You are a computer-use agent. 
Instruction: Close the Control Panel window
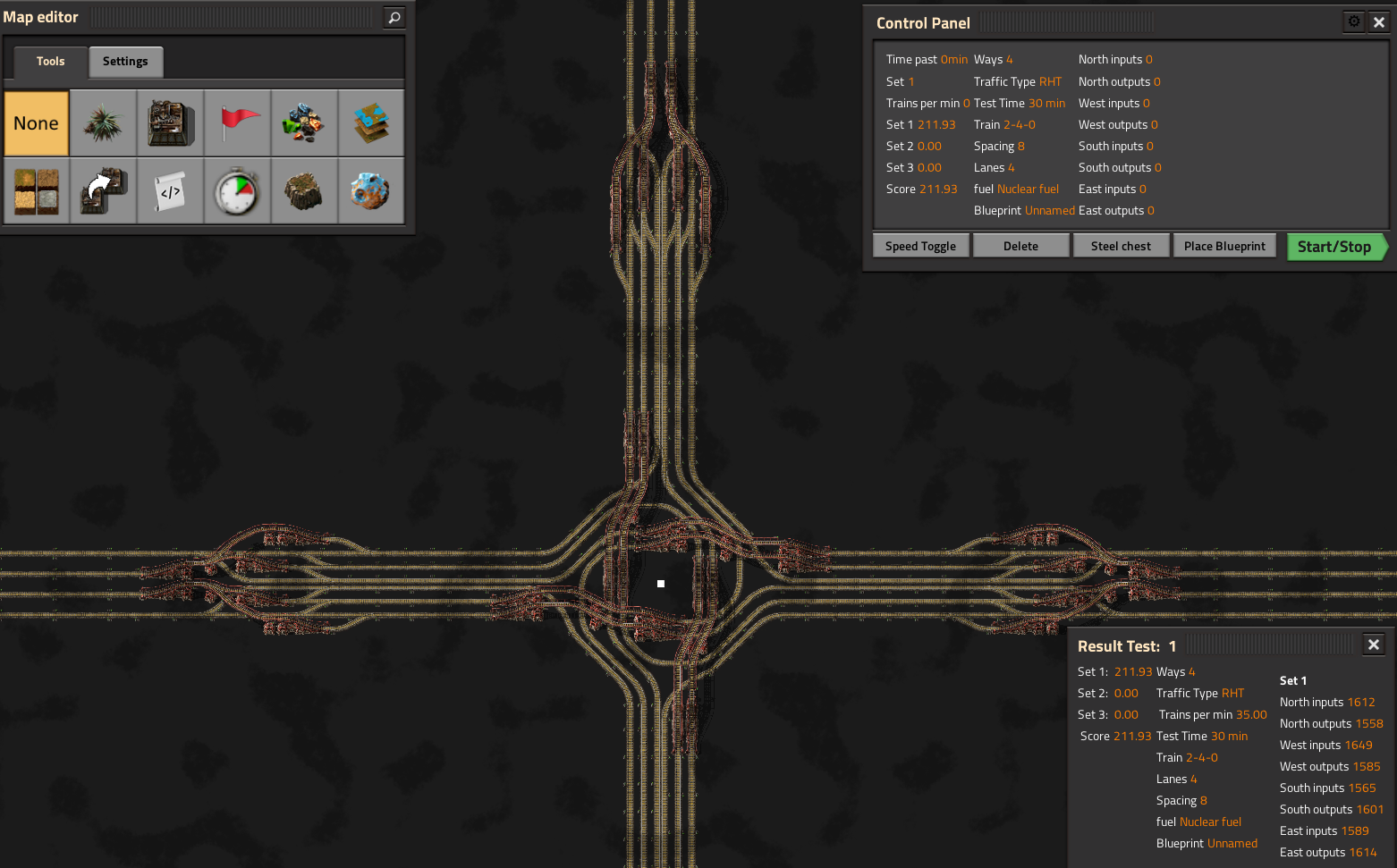tap(1379, 21)
